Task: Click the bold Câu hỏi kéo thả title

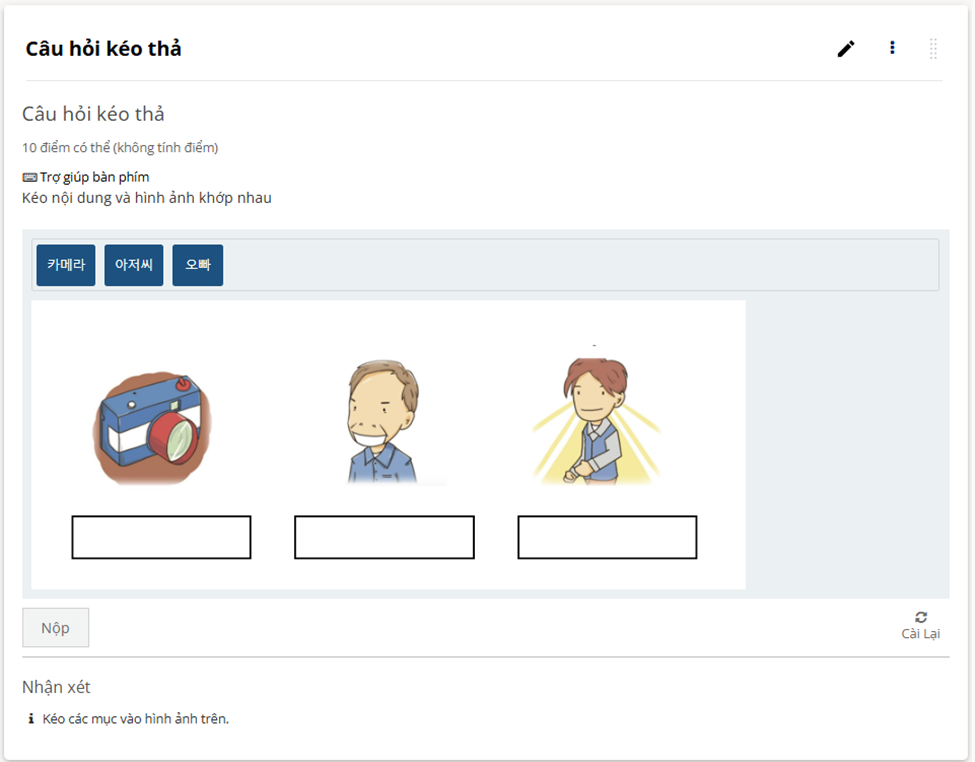Action: tap(103, 49)
